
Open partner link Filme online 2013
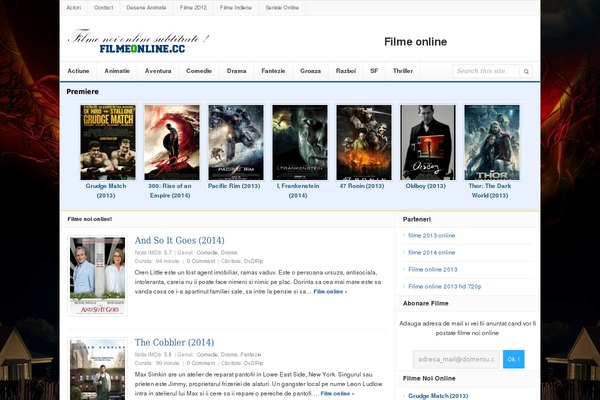point(433,269)
